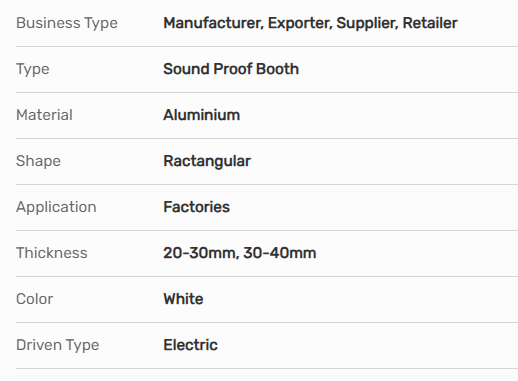This screenshot has width=518, height=381.
Task: Click the Thickness label
Action: tap(52, 253)
